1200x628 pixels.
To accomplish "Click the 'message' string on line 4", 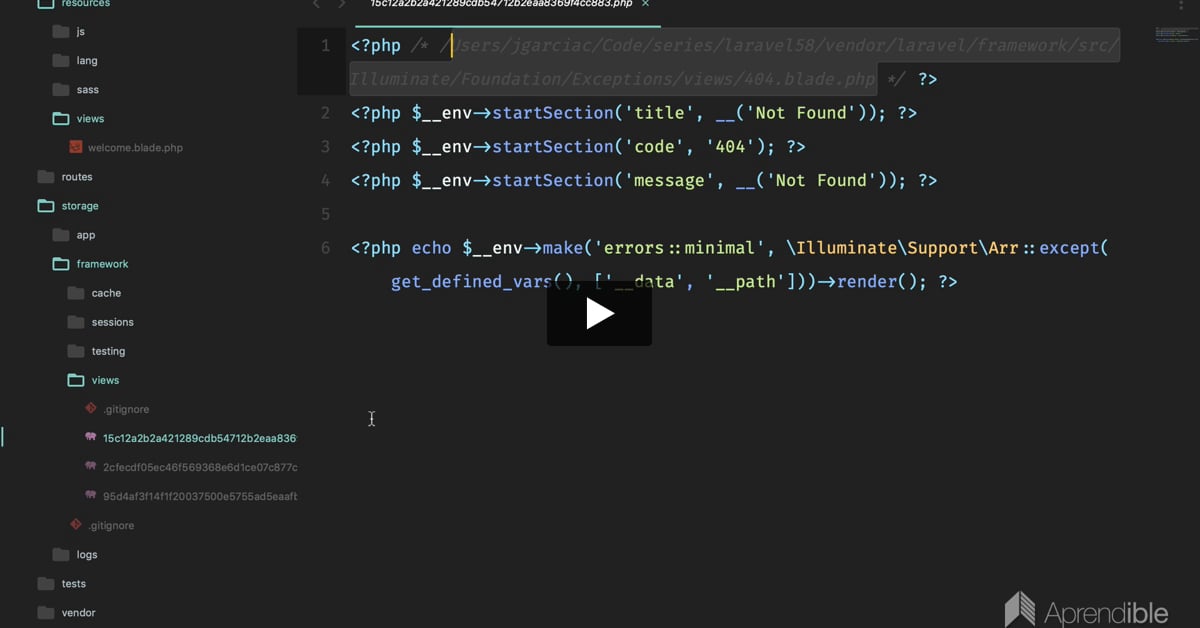I will [x=670, y=181].
